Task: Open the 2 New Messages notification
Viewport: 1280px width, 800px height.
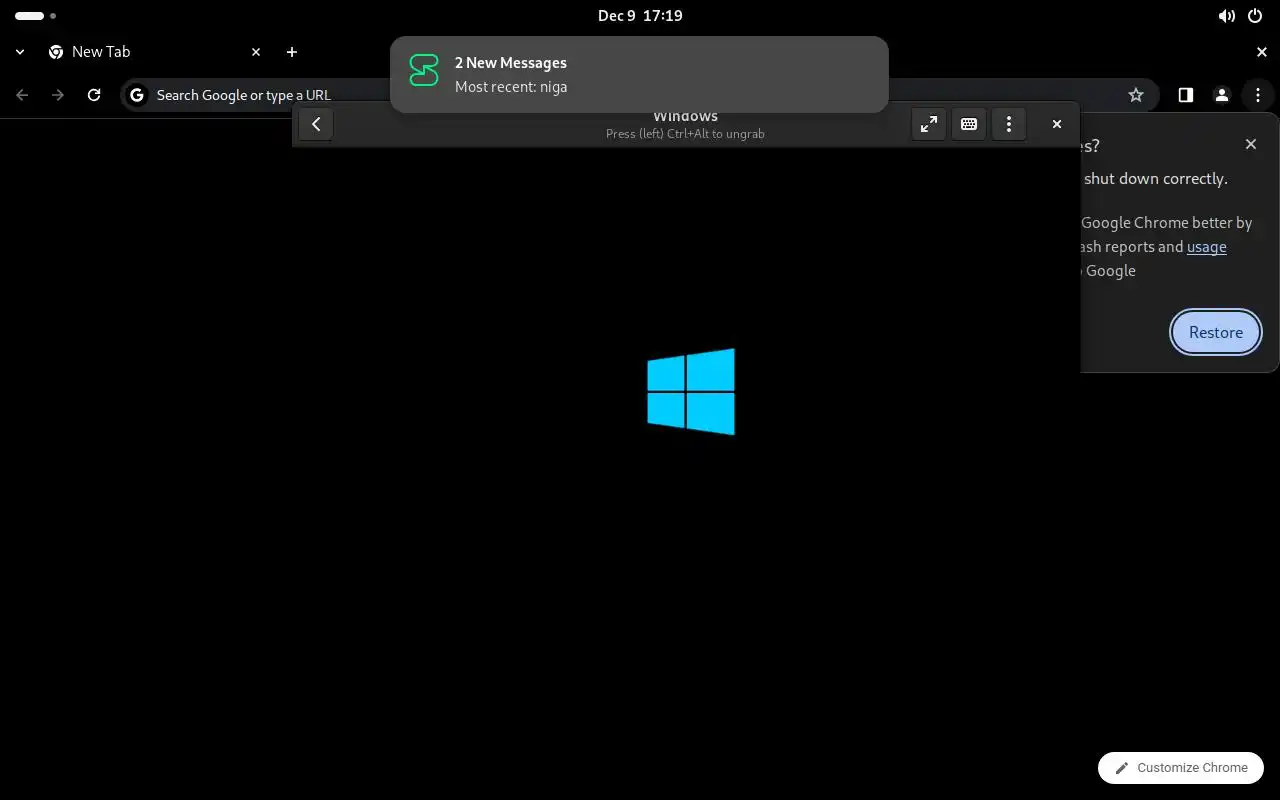Action: pos(639,75)
